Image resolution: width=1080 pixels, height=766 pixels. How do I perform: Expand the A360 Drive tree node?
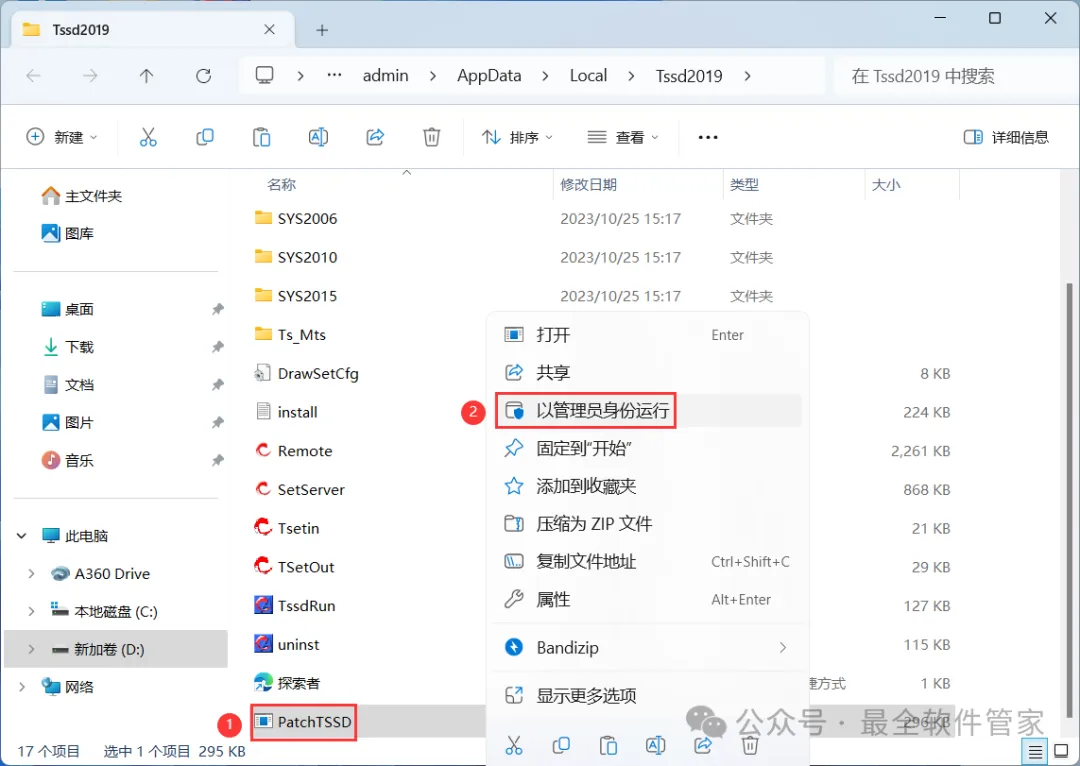[31, 573]
